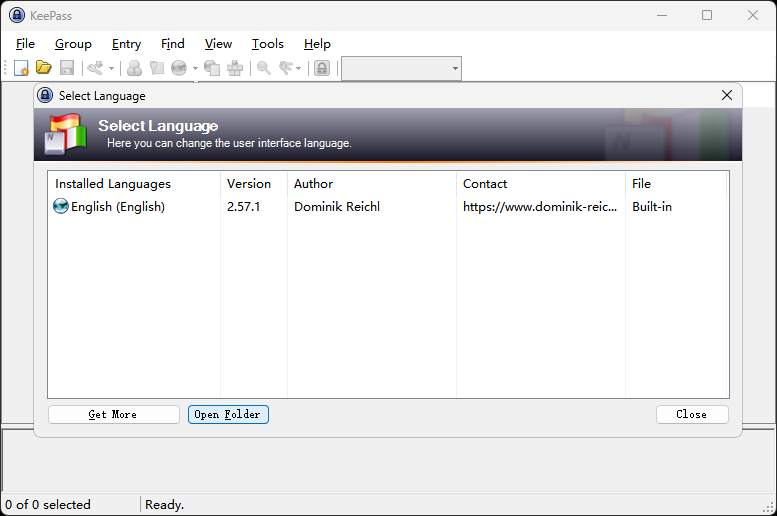
Task: Click the Installed Languages column header
Action: 113,184
